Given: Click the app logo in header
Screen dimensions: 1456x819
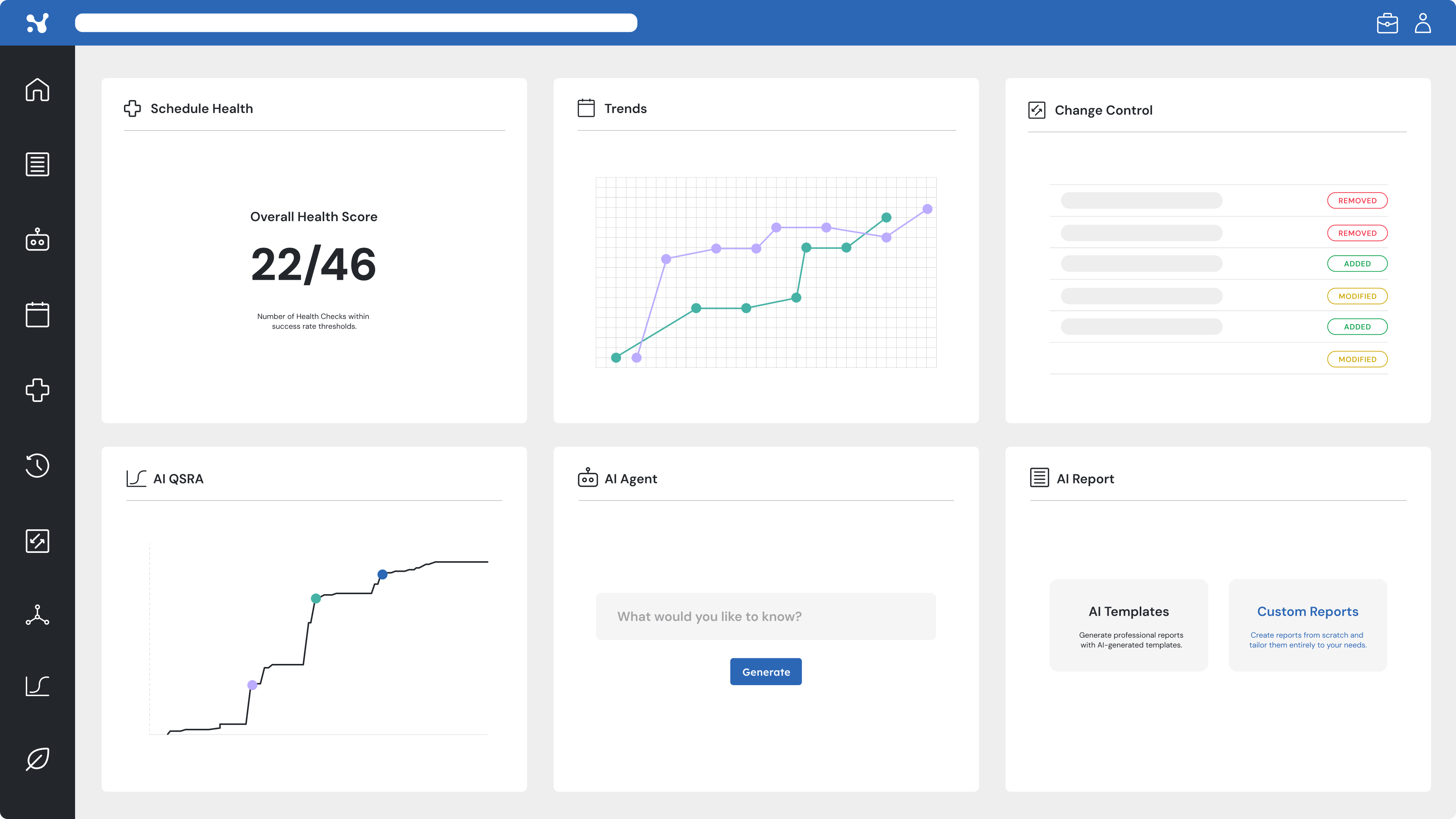Looking at the screenshot, I should 37,23.
